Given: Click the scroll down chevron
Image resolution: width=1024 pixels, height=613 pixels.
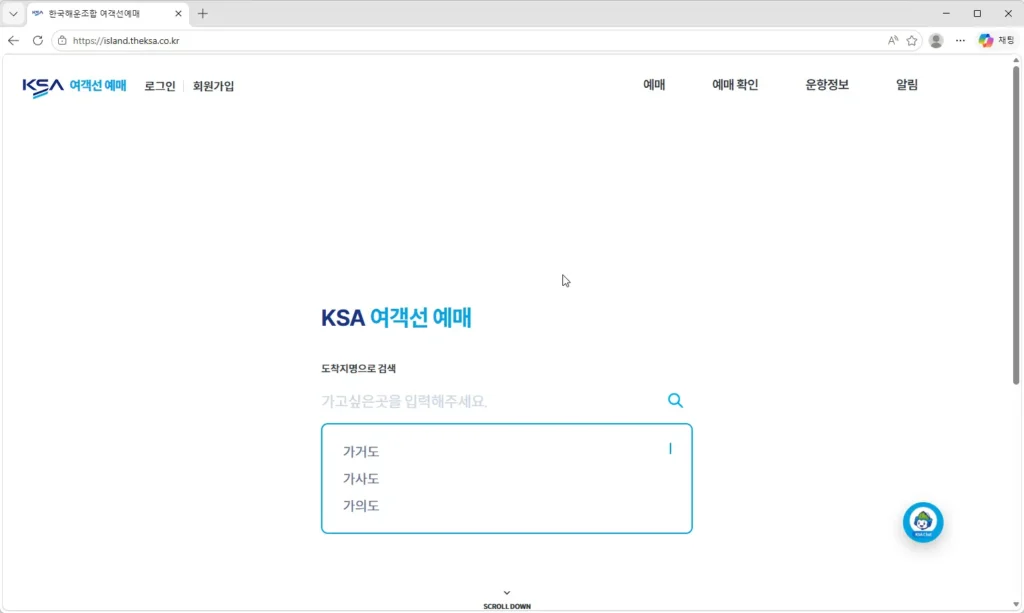Looking at the screenshot, I should coord(507,593).
